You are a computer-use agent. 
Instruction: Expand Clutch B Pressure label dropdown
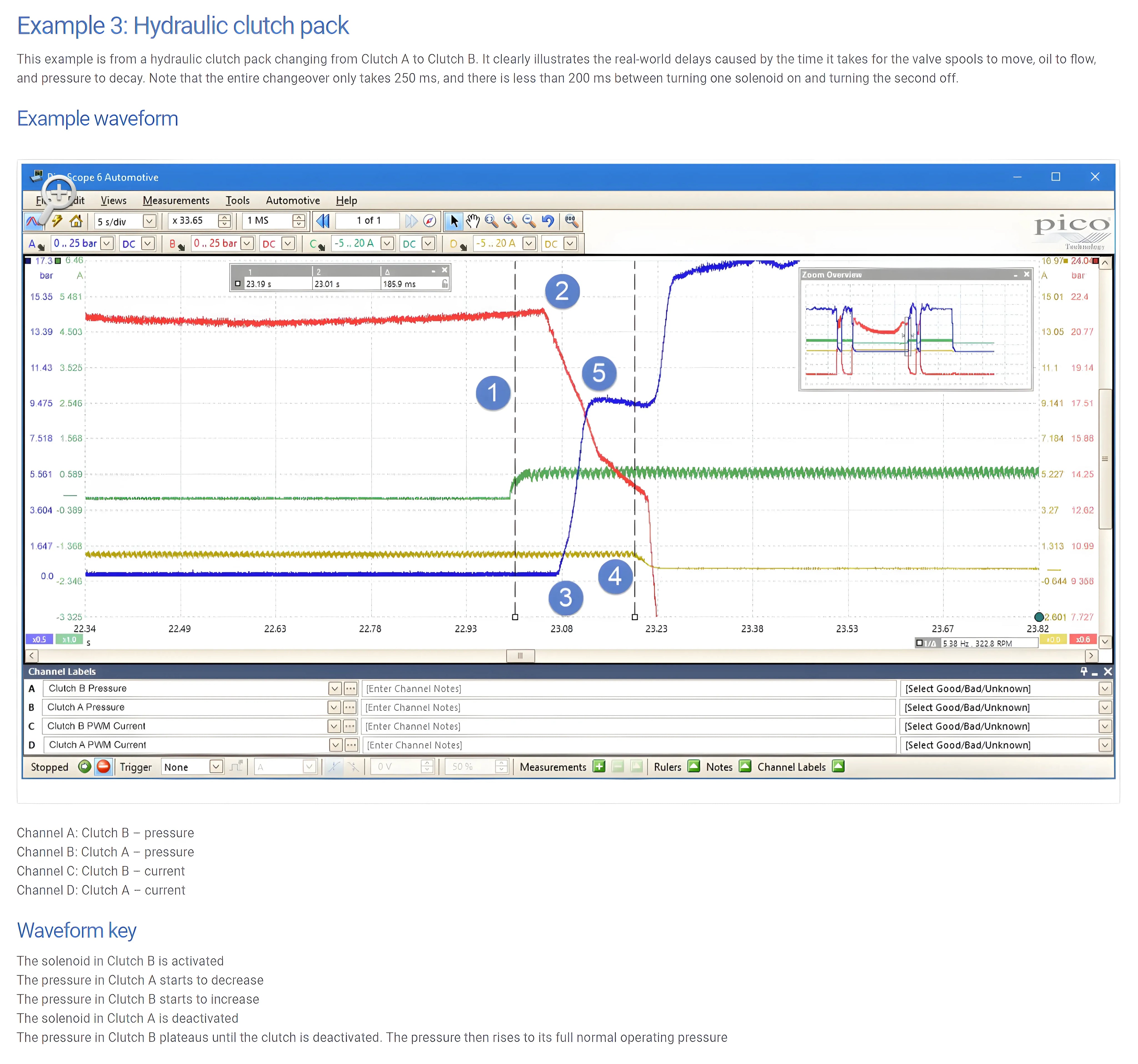[x=335, y=688]
